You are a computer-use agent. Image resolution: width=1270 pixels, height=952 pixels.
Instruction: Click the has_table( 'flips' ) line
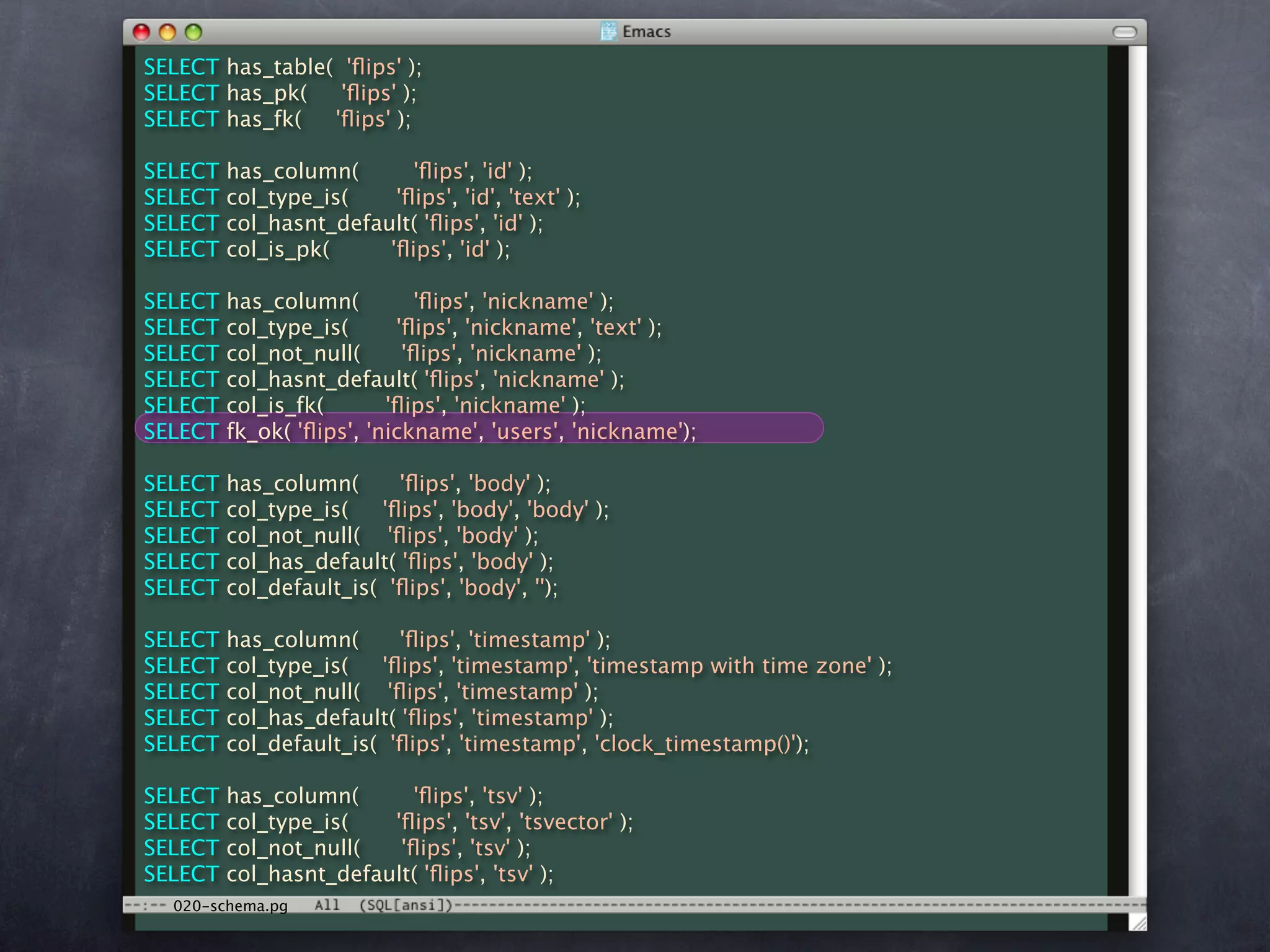pos(283,67)
